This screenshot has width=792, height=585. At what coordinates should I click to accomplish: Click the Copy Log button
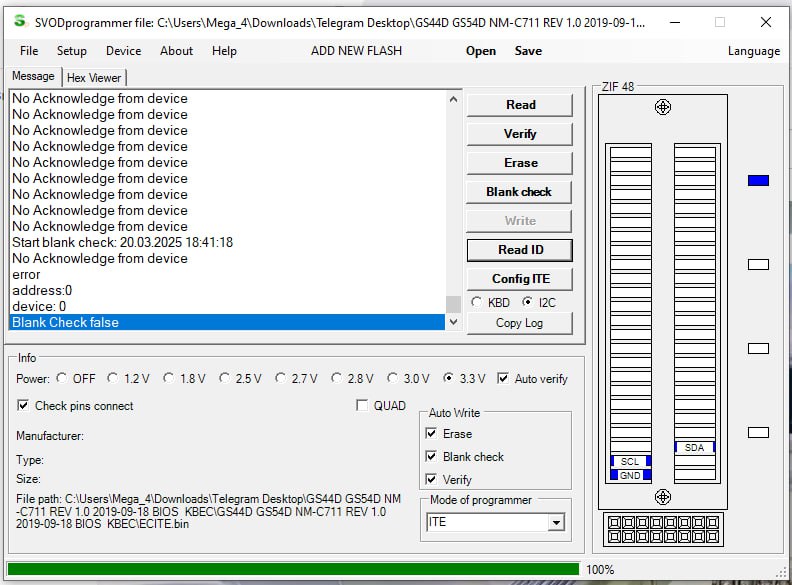coord(519,323)
